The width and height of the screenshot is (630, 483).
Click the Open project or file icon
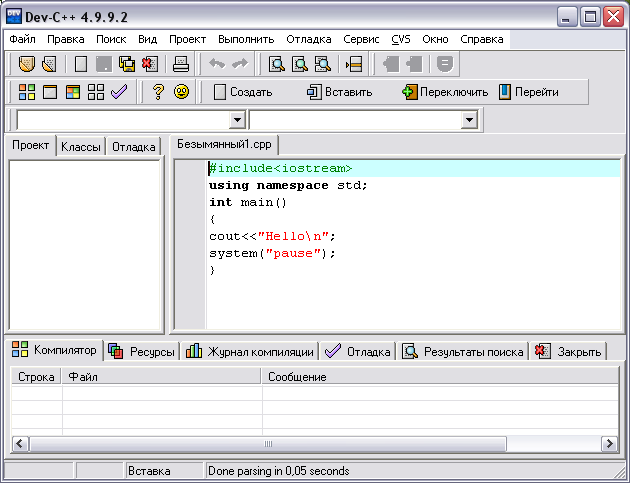click(x=49, y=64)
